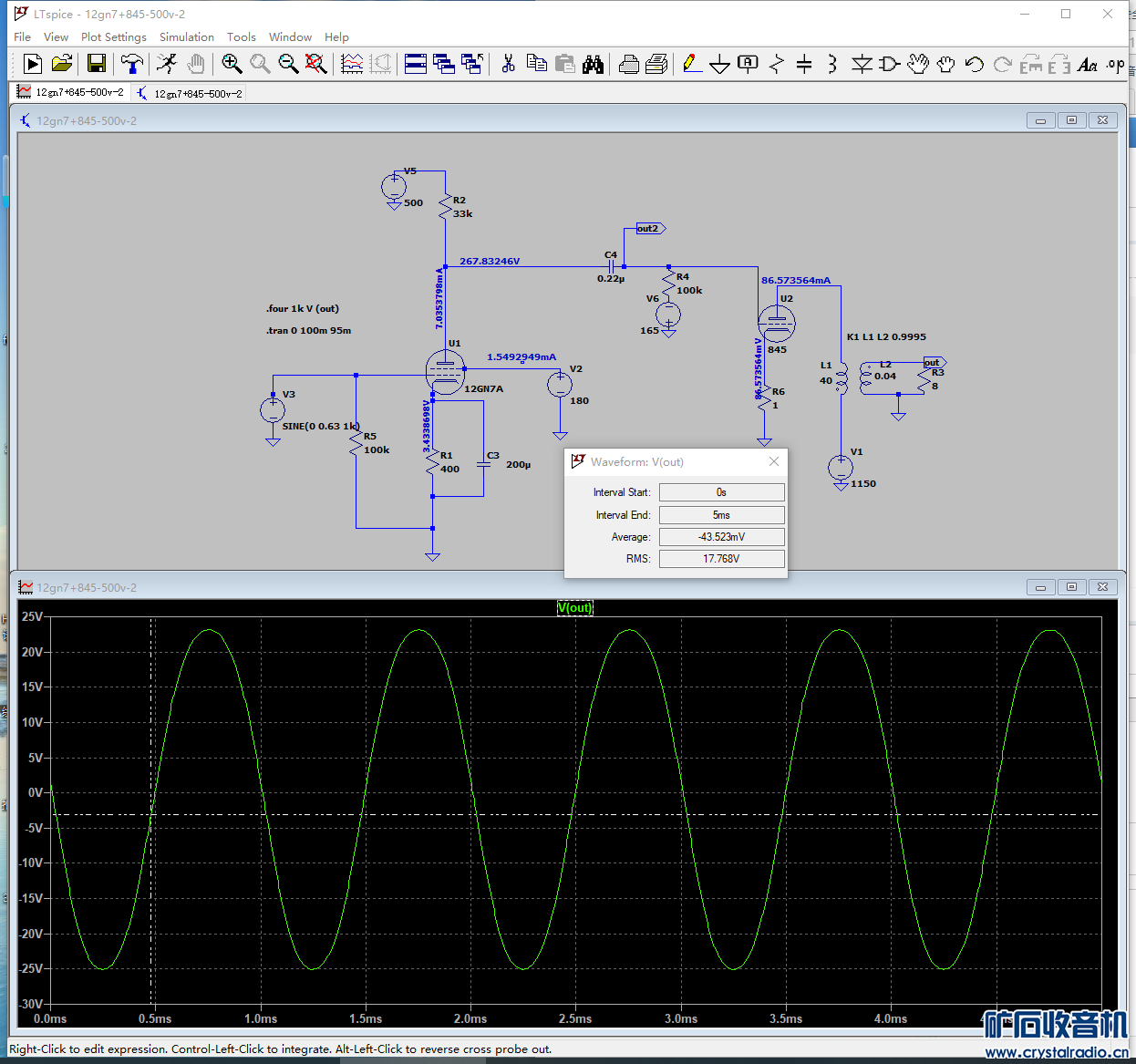
Task: Click the RMS value field showing 17.768V
Action: click(721, 559)
